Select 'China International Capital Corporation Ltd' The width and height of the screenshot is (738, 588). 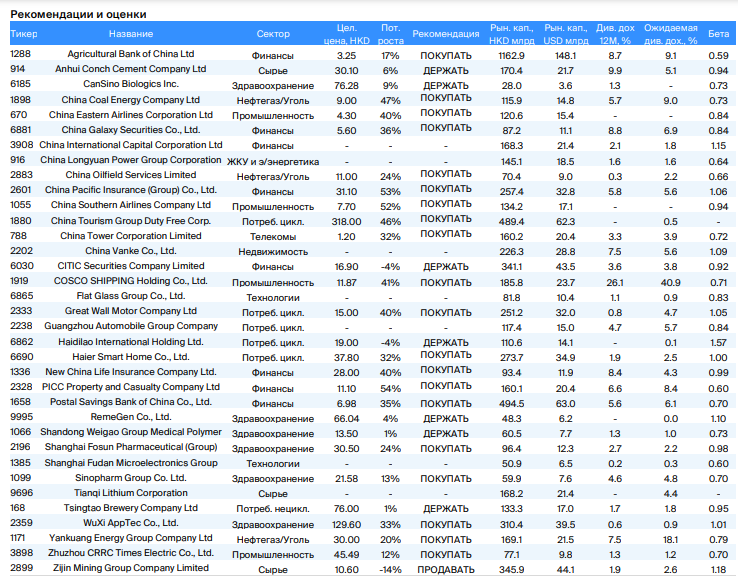pos(131,145)
